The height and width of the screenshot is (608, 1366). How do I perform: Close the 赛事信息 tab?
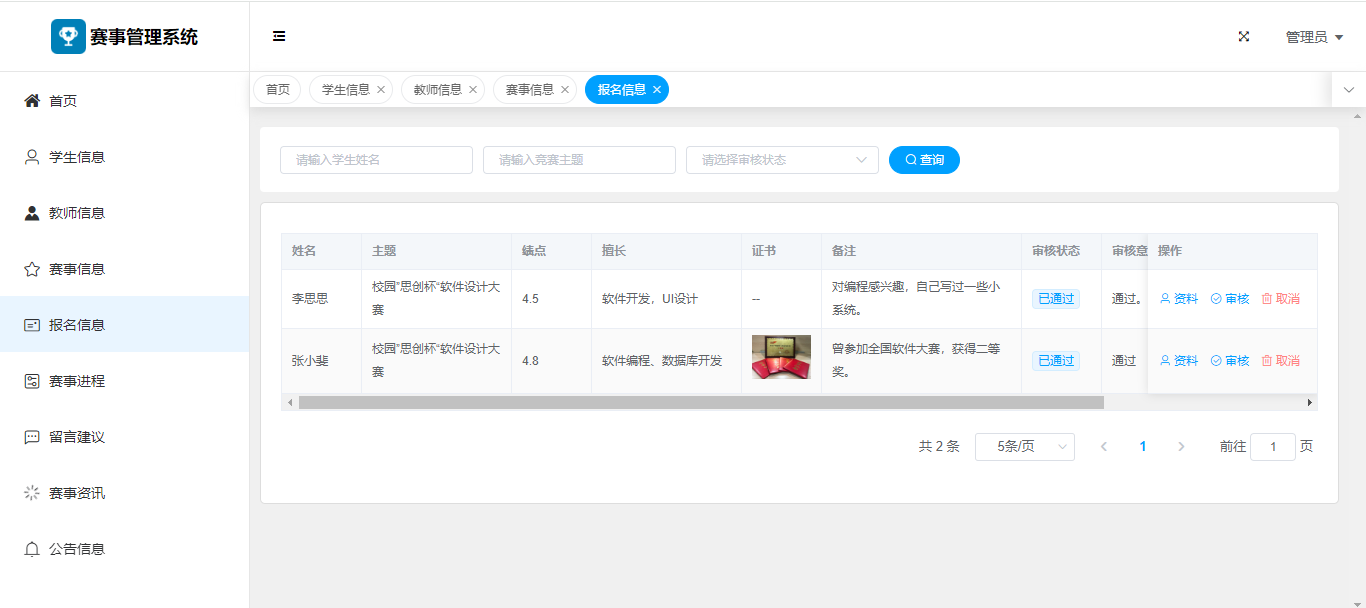click(x=565, y=90)
